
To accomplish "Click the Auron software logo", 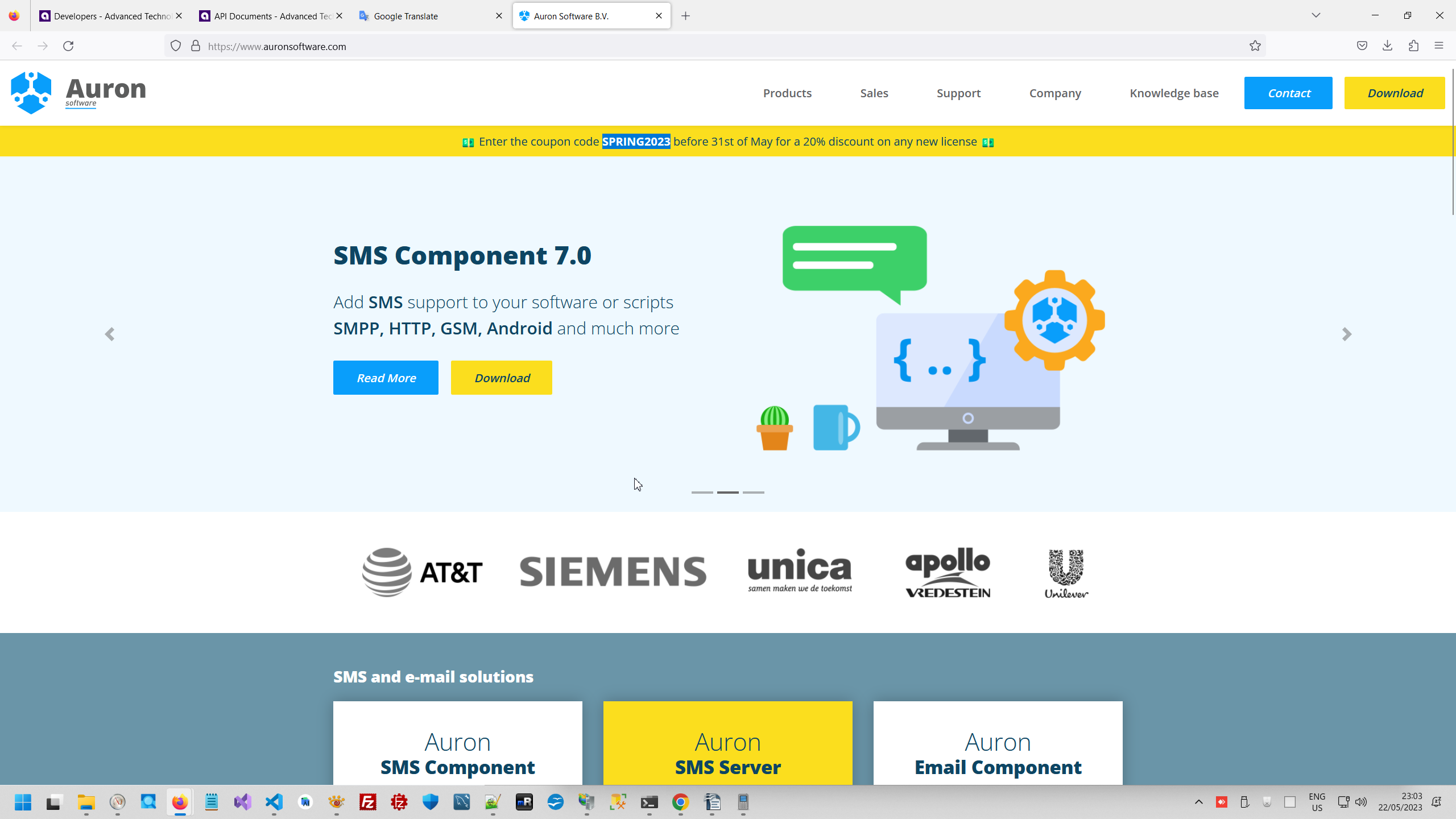I will (78, 93).
